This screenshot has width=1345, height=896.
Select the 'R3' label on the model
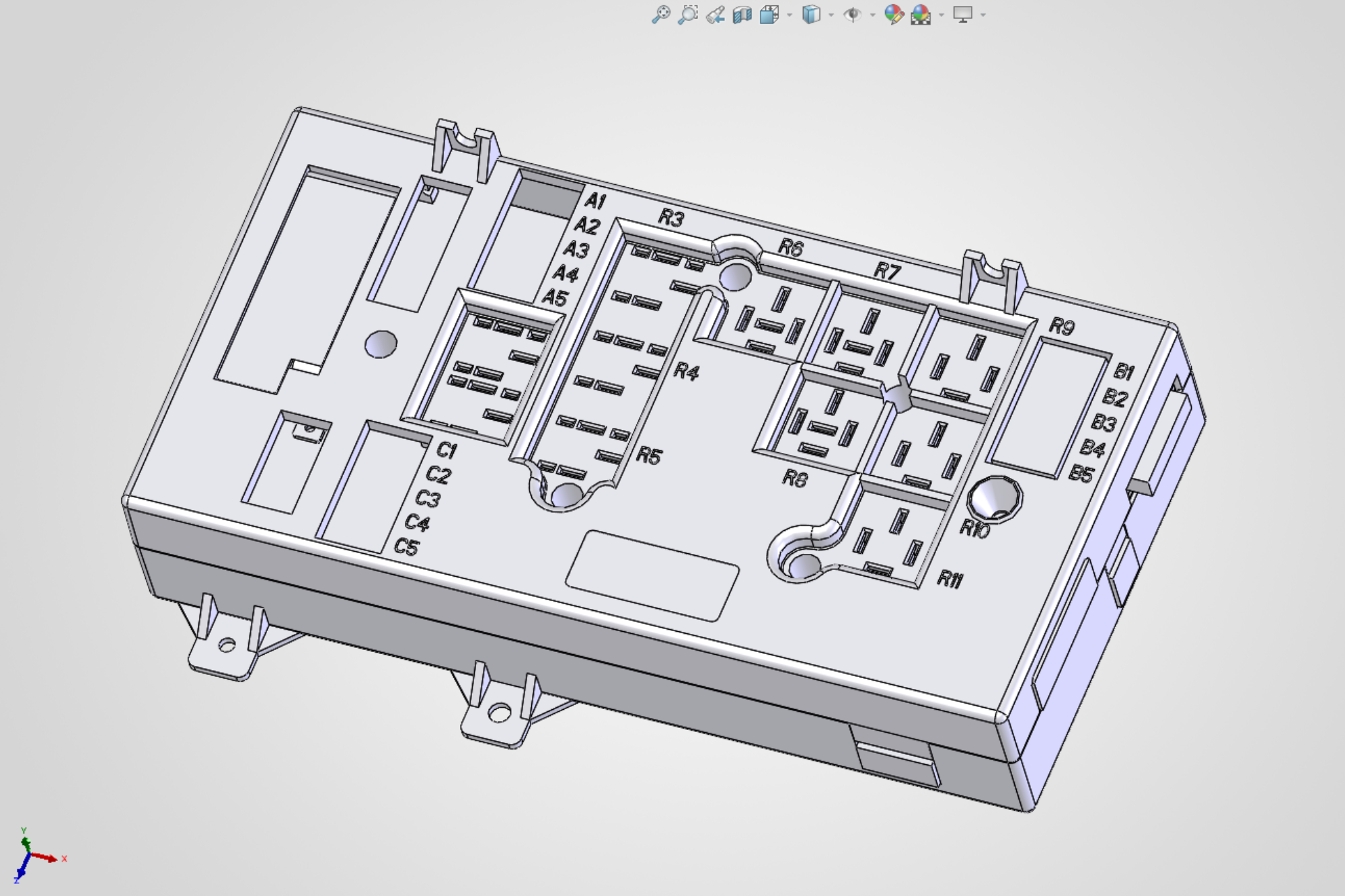(670, 218)
